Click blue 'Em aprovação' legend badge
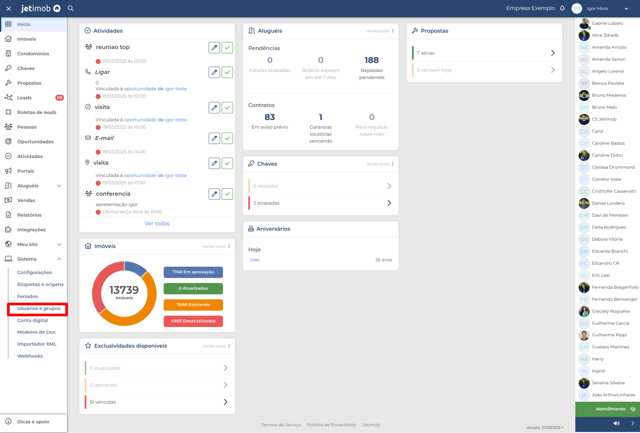 (193, 272)
